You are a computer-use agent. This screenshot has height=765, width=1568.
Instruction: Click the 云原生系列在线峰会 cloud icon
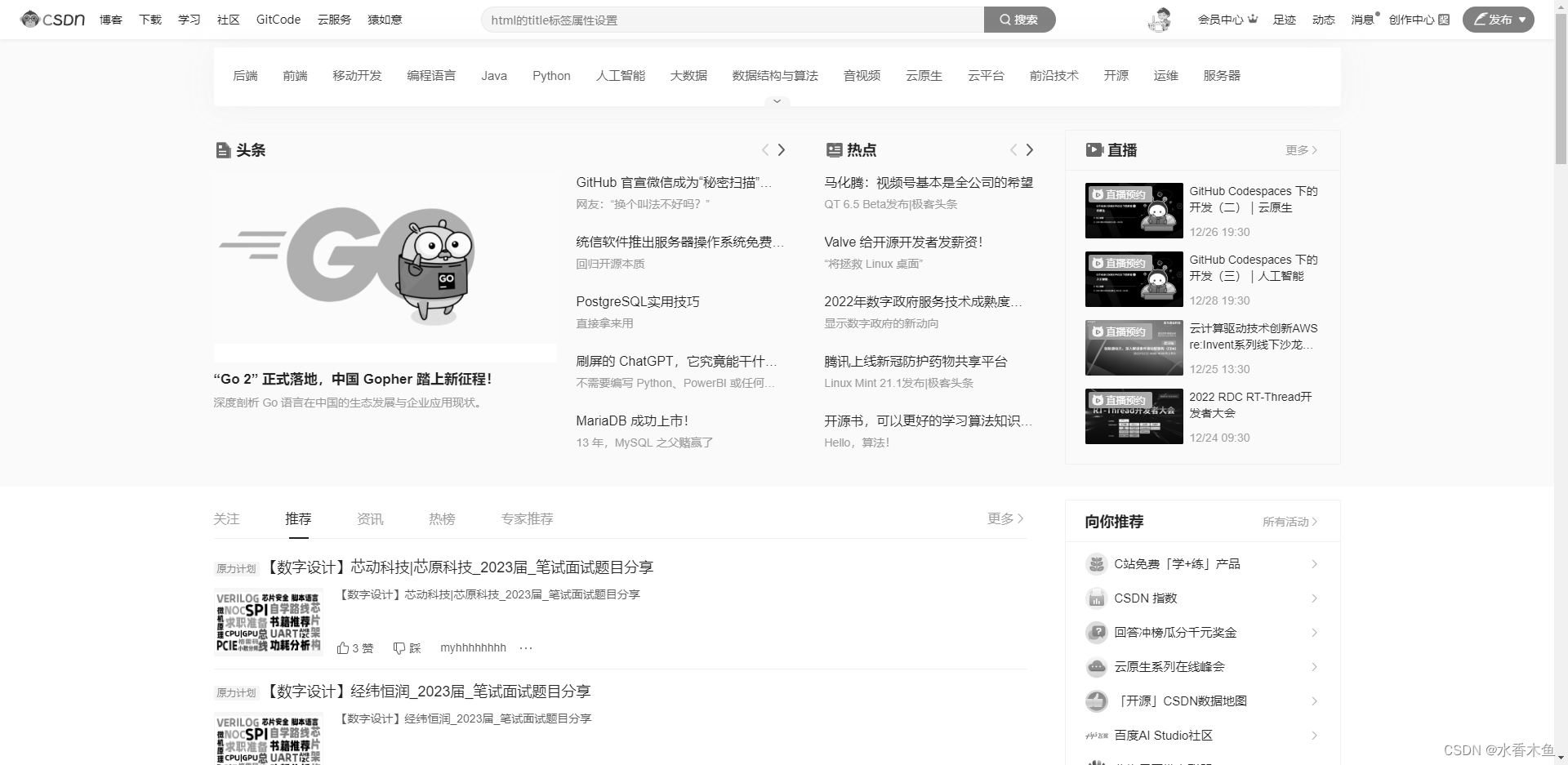tap(1096, 667)
